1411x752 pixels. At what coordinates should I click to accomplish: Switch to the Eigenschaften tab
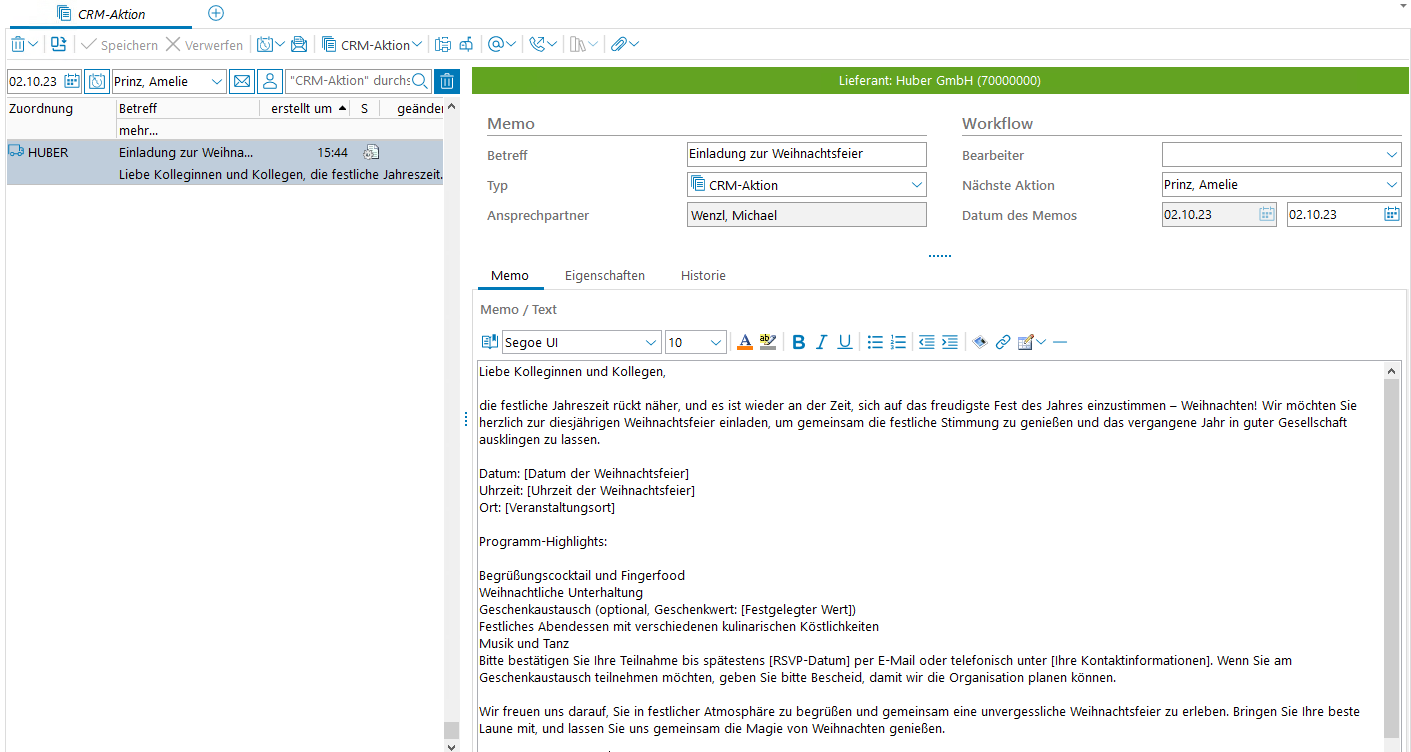point(604,275)
